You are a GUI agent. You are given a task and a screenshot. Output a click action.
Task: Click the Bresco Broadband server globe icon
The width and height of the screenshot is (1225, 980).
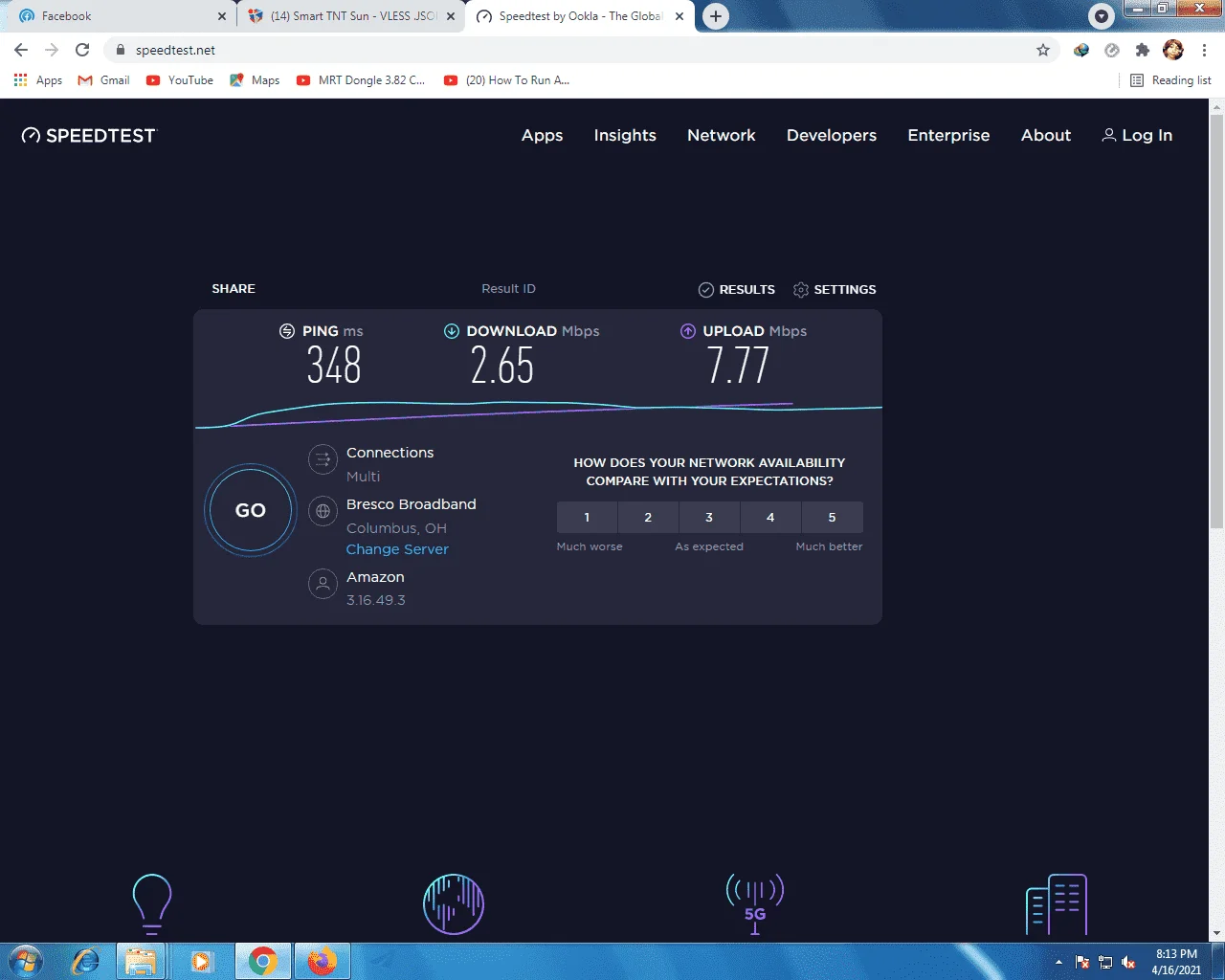(323, 511)
